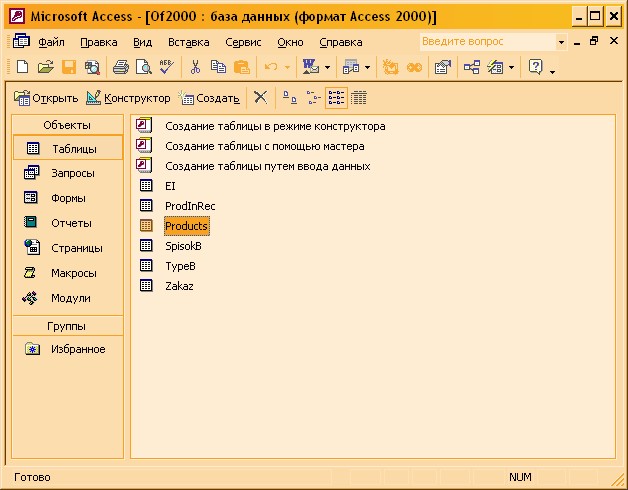
Task: Click the New database toolbar icon
Action: (x=22, y=67)
